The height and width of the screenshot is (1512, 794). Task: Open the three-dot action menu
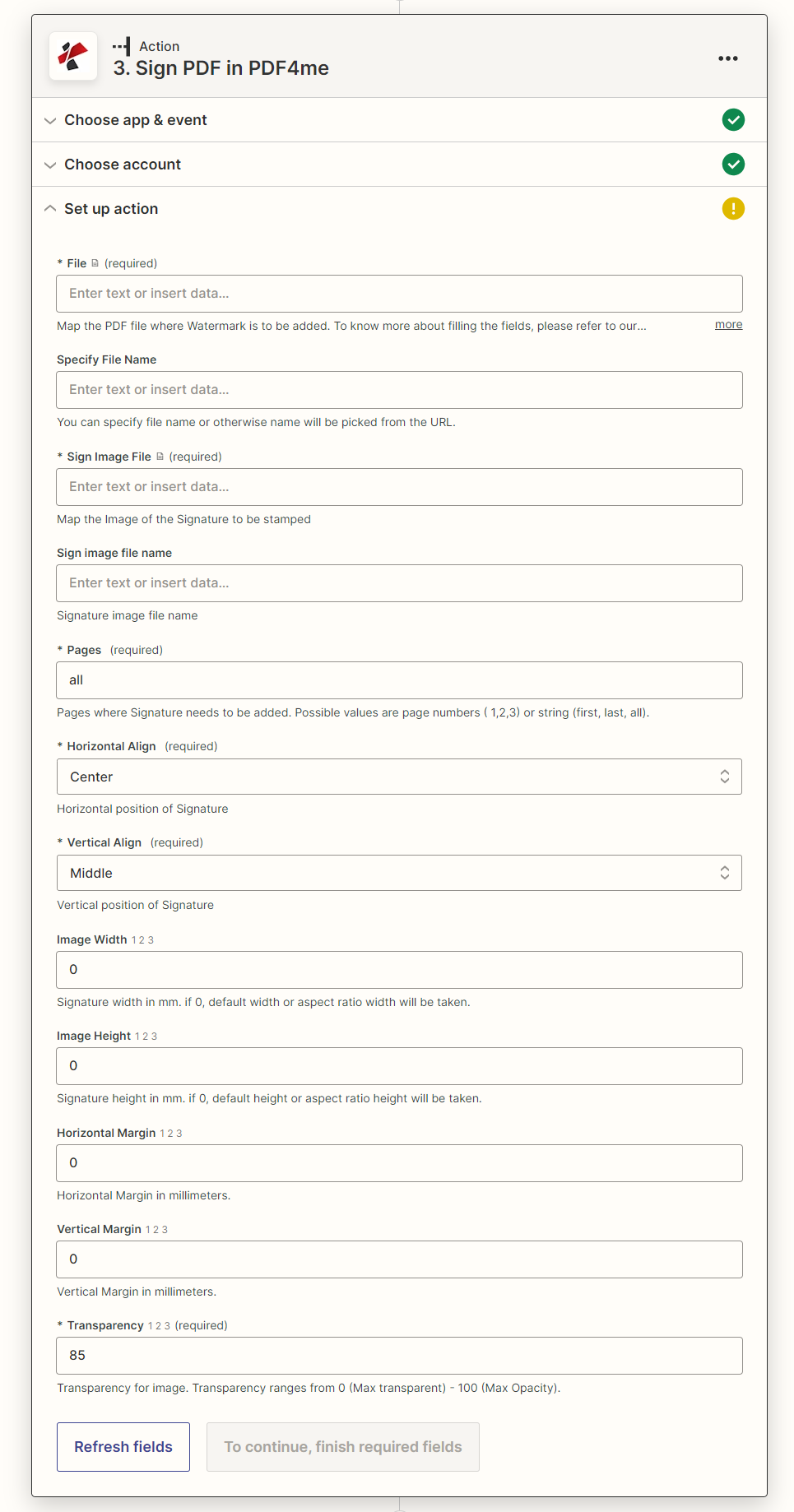tap(727, 58)
